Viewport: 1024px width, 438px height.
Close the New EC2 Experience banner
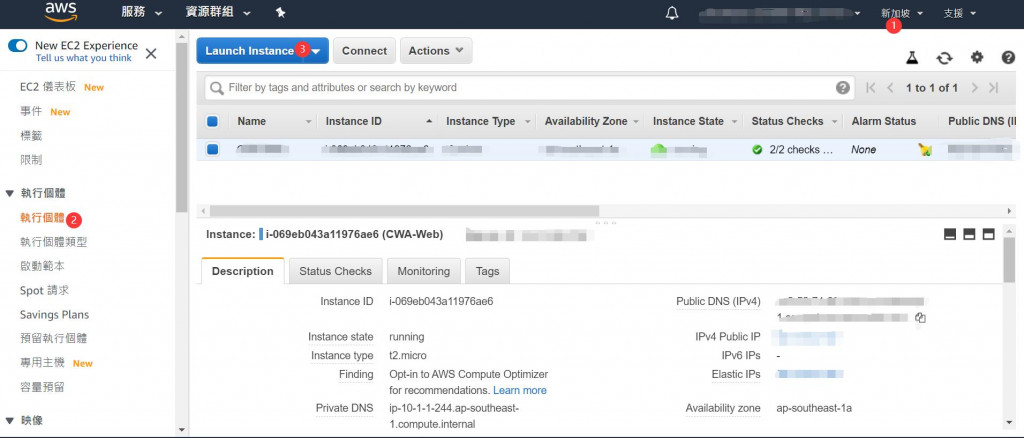151,53
